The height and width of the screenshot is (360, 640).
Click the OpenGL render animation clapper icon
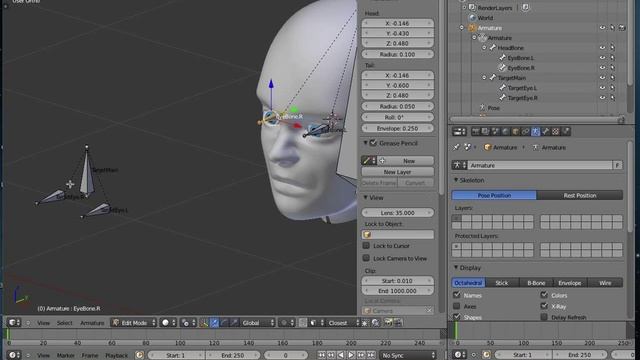pyautogui.click(x=398, y=323)
